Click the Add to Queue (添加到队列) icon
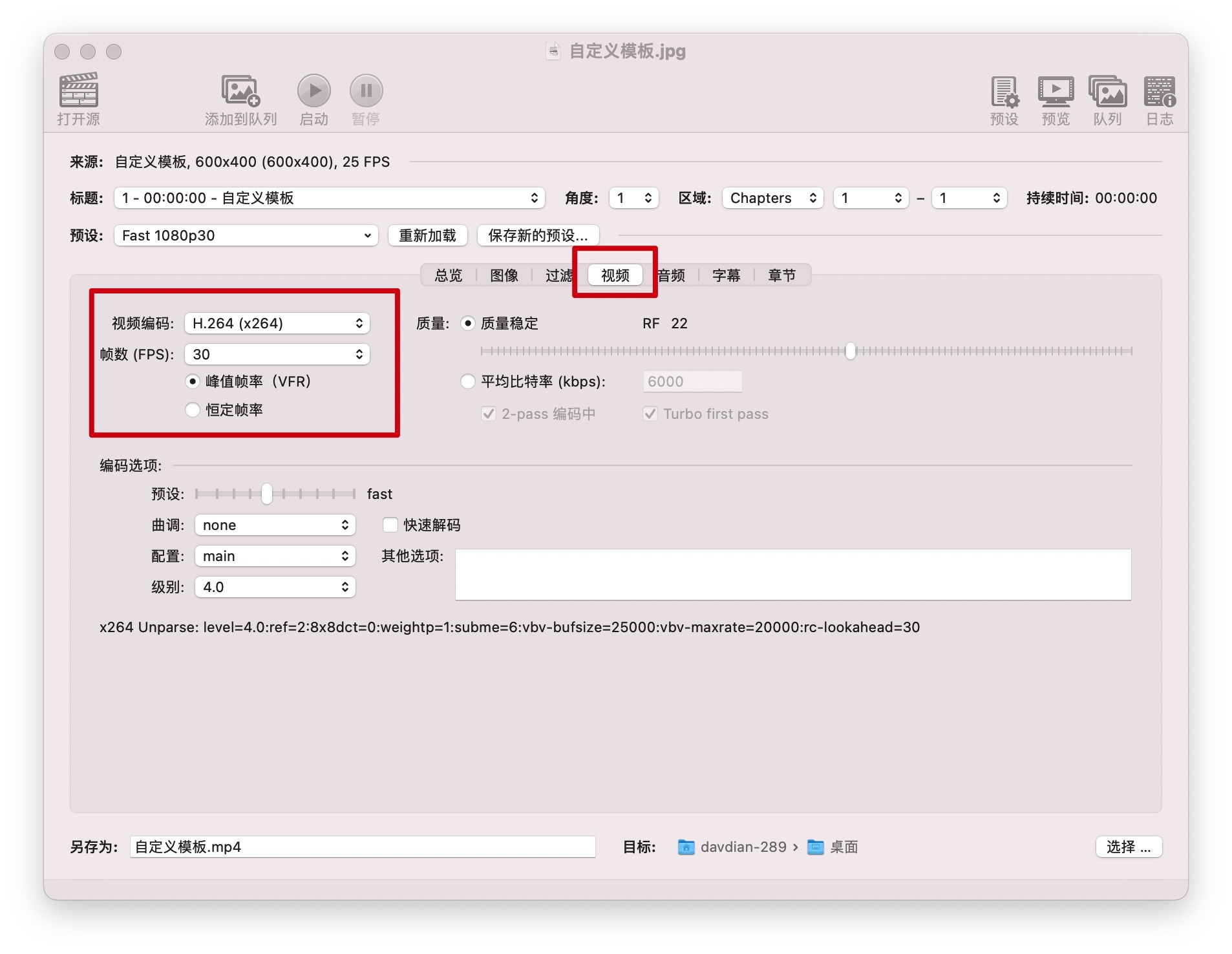Screen dimensions: 1232x954 (240, 90)
